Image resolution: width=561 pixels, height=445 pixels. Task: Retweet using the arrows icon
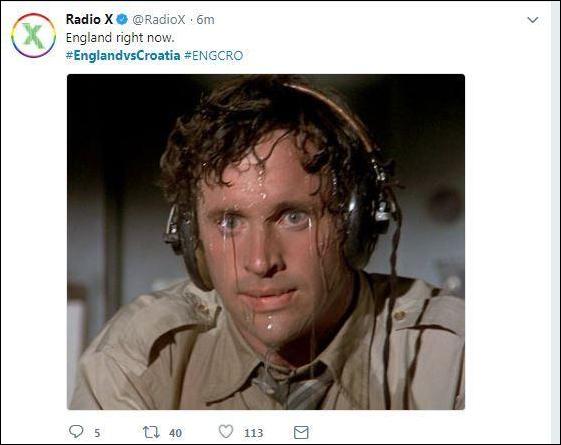(x=151, y=432)
